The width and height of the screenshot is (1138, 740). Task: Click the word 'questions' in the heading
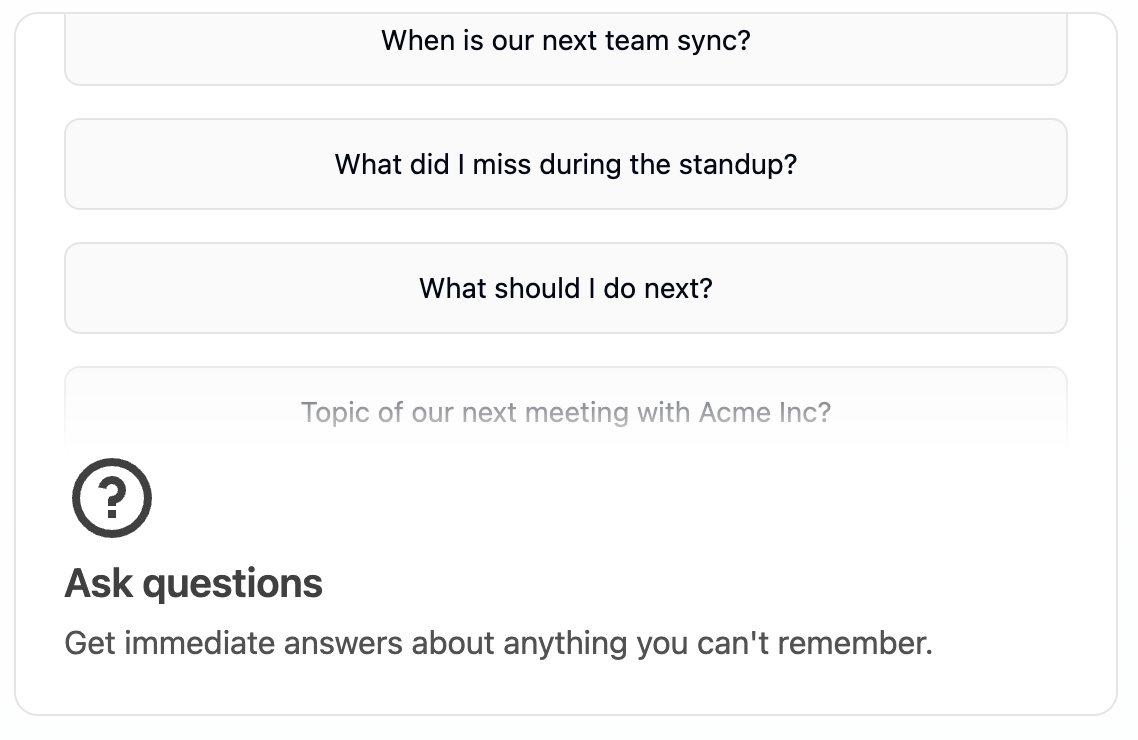[232, 585]
